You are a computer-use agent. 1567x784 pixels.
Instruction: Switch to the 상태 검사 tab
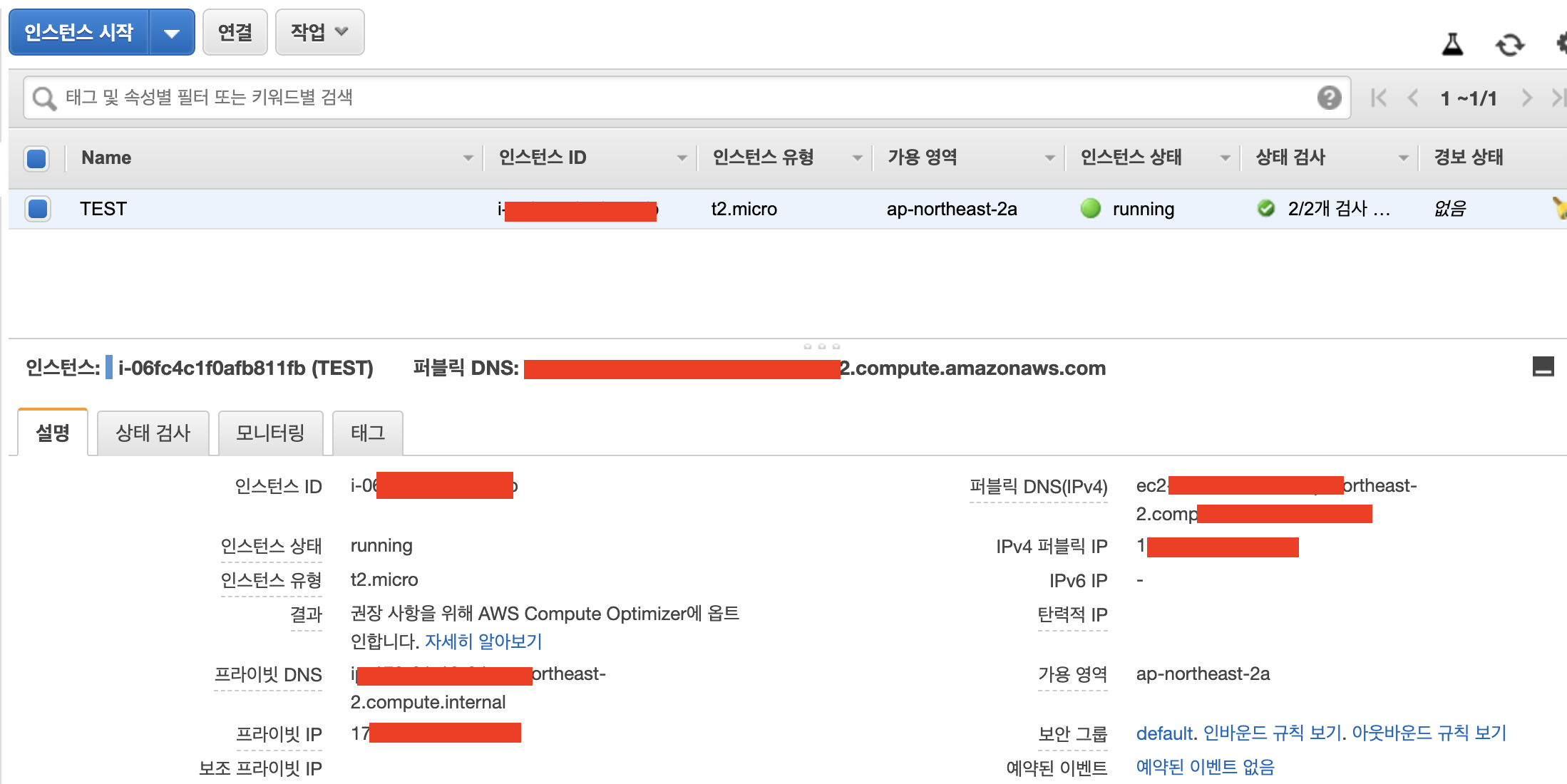coord(153,433)
